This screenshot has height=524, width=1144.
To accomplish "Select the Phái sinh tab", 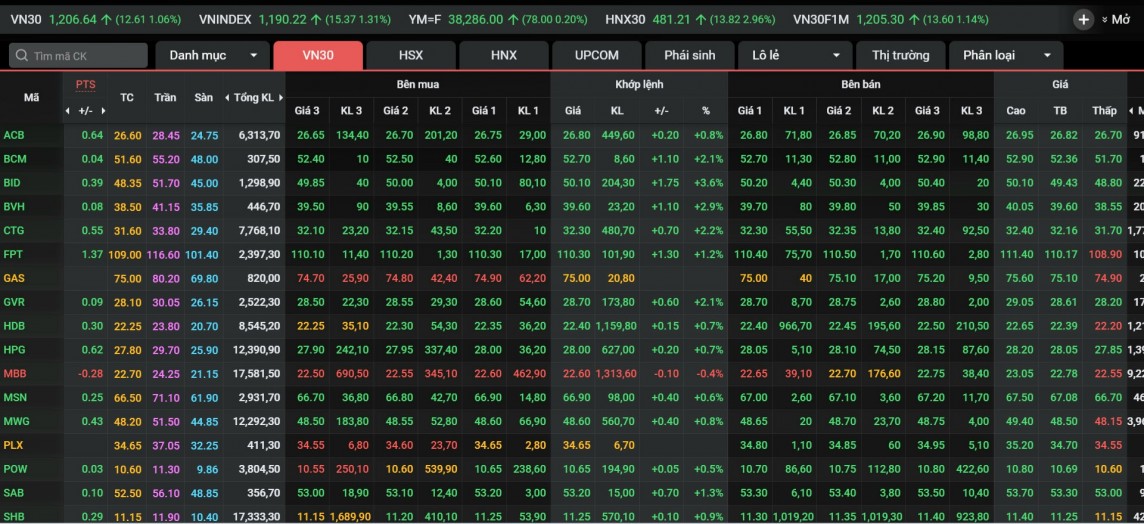I will 689,56.
